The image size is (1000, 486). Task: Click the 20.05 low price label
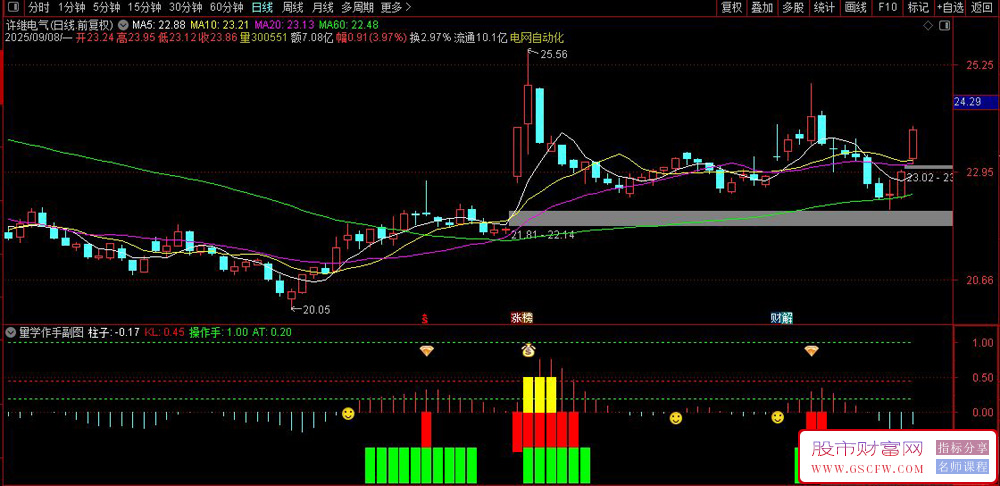(x=317, y=310)
